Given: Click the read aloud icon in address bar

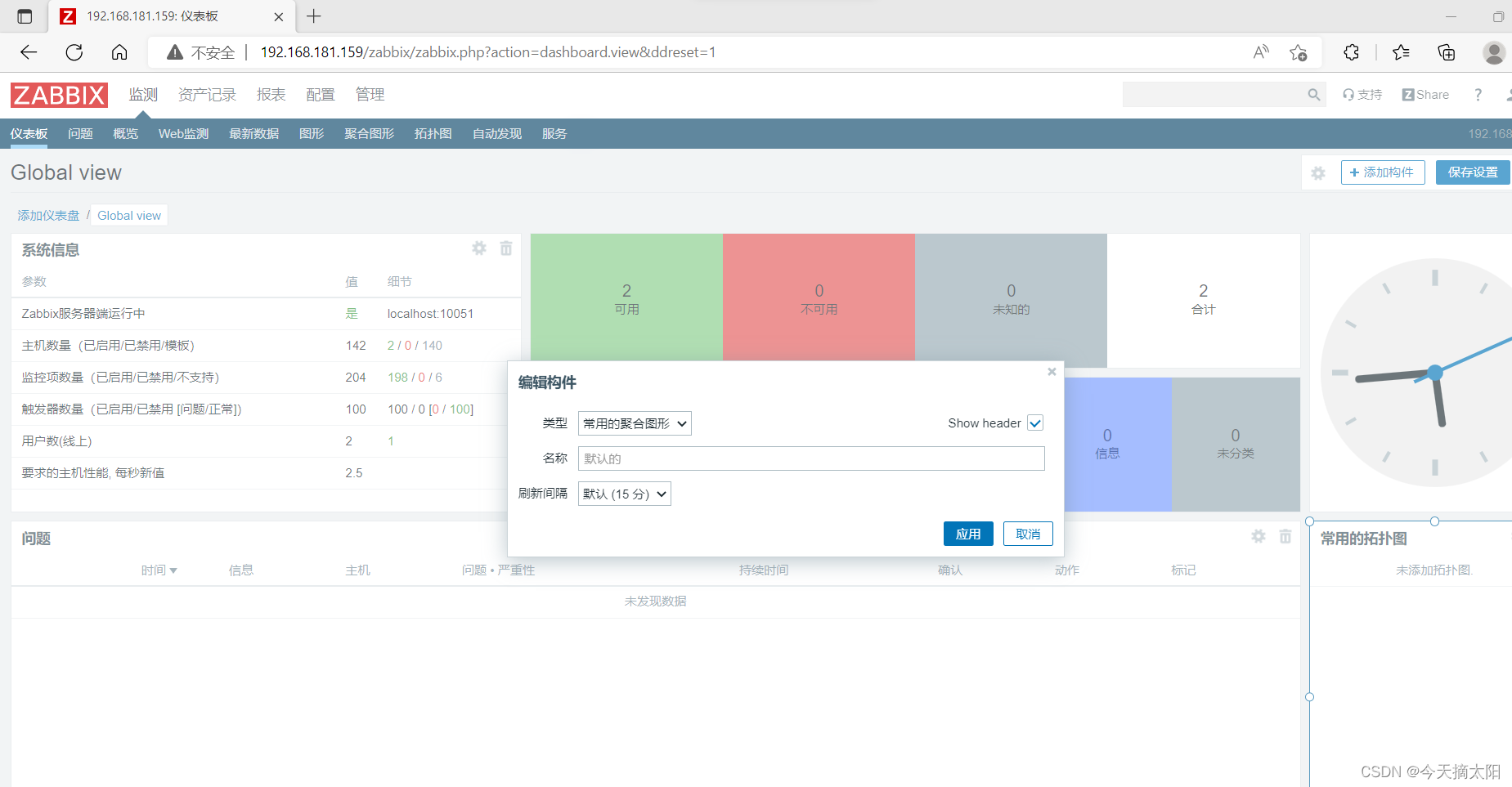Looking at the screenshot, I should click(1261, 52).
